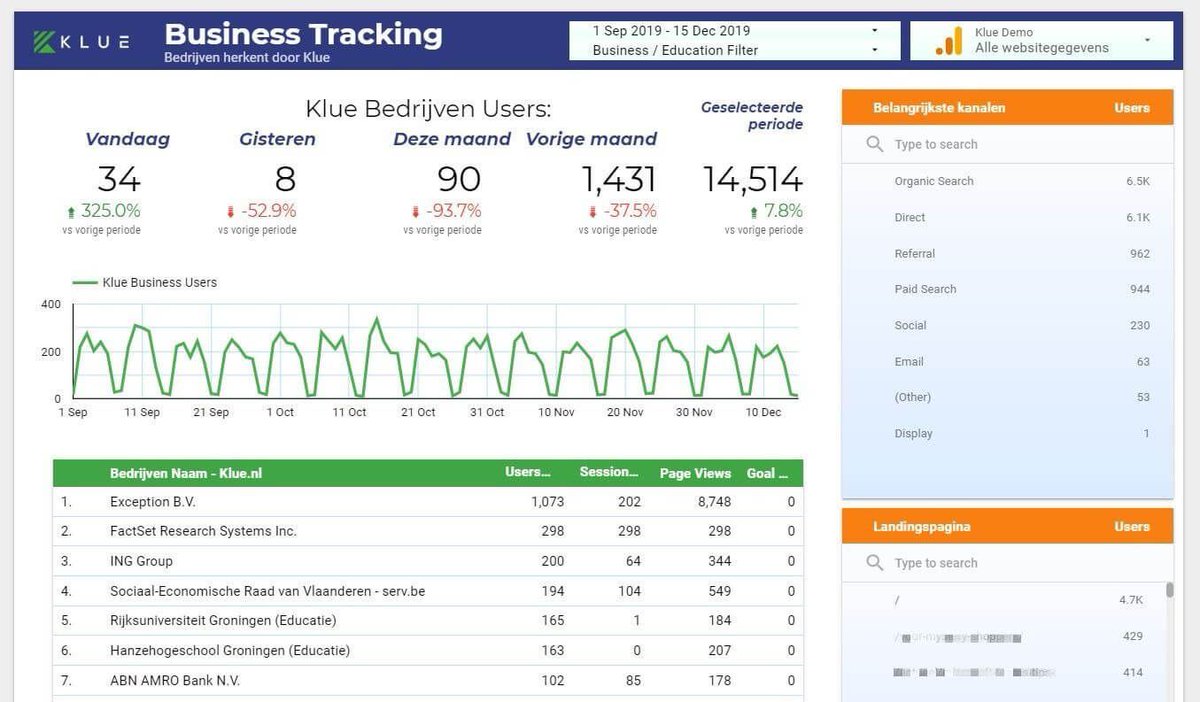Click the Vorige maand value 1,431
The height and width of the screenshot is (702, 1200).
click(x=618, y=180)
